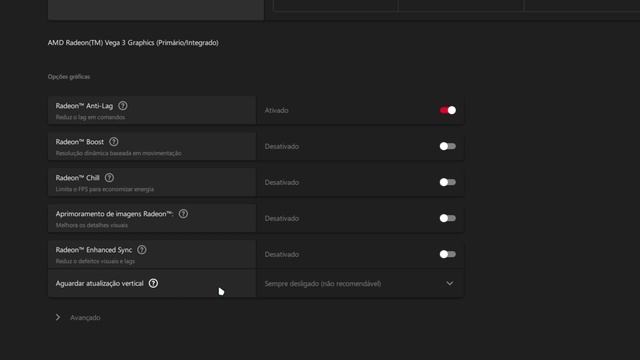Click the Ativado status text

click(276, 110)
